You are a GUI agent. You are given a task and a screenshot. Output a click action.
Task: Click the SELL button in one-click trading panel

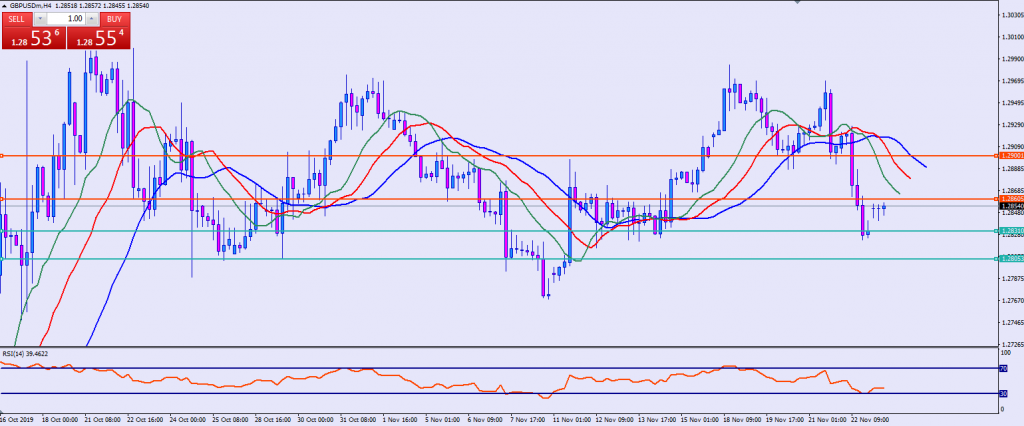(x=17, y=18)
